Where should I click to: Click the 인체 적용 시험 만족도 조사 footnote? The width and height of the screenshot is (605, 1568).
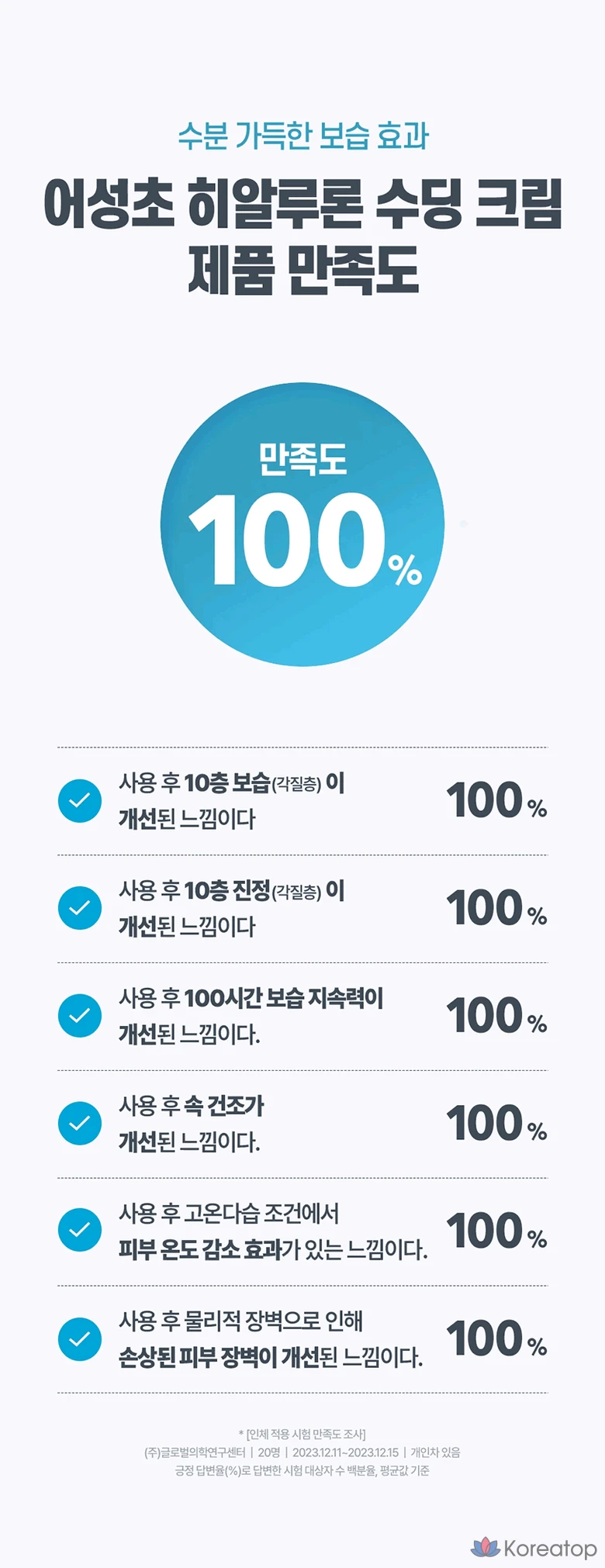pyautogui.click(x=302, y=1434)
